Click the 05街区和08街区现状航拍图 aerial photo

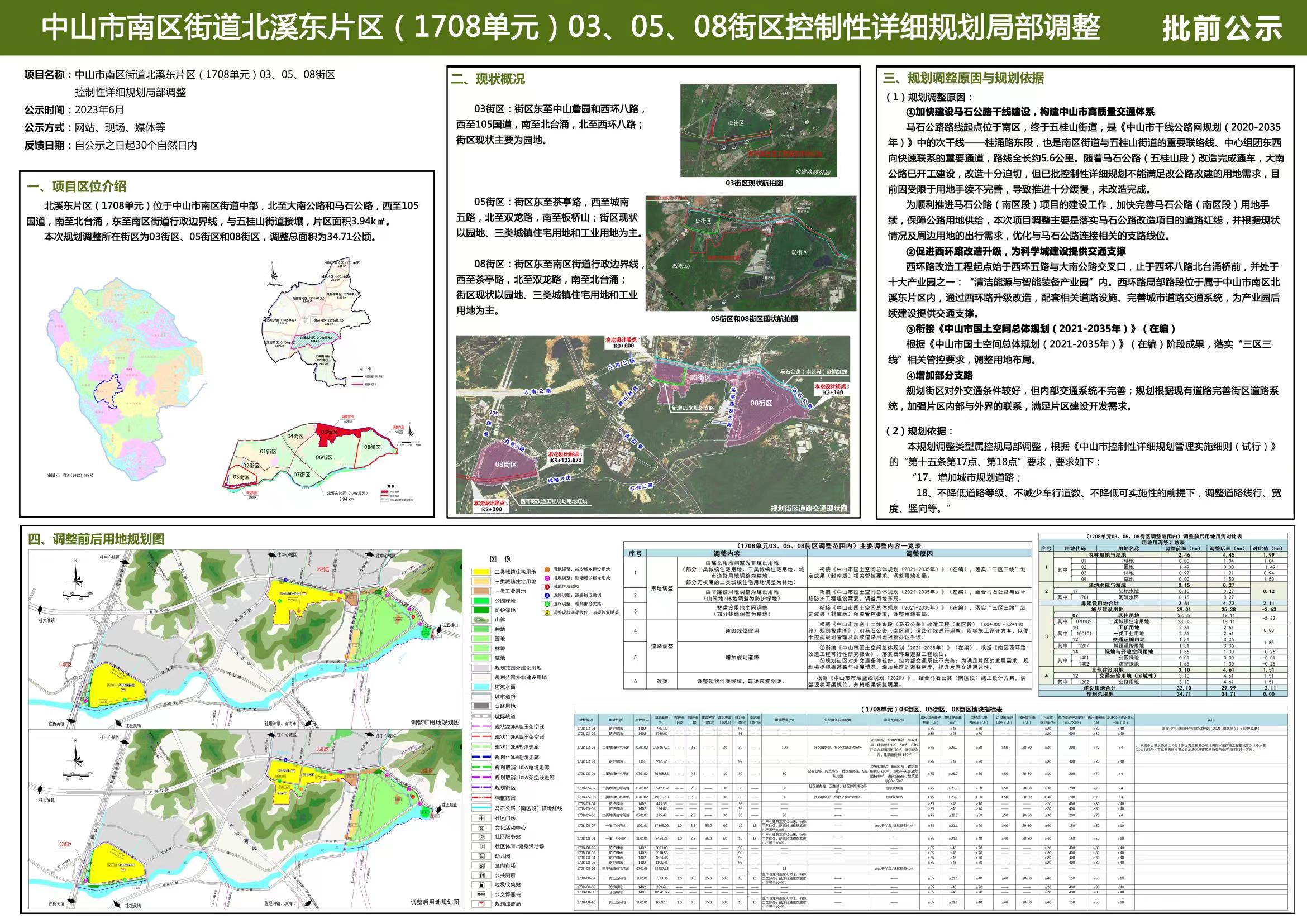point(751,253)
